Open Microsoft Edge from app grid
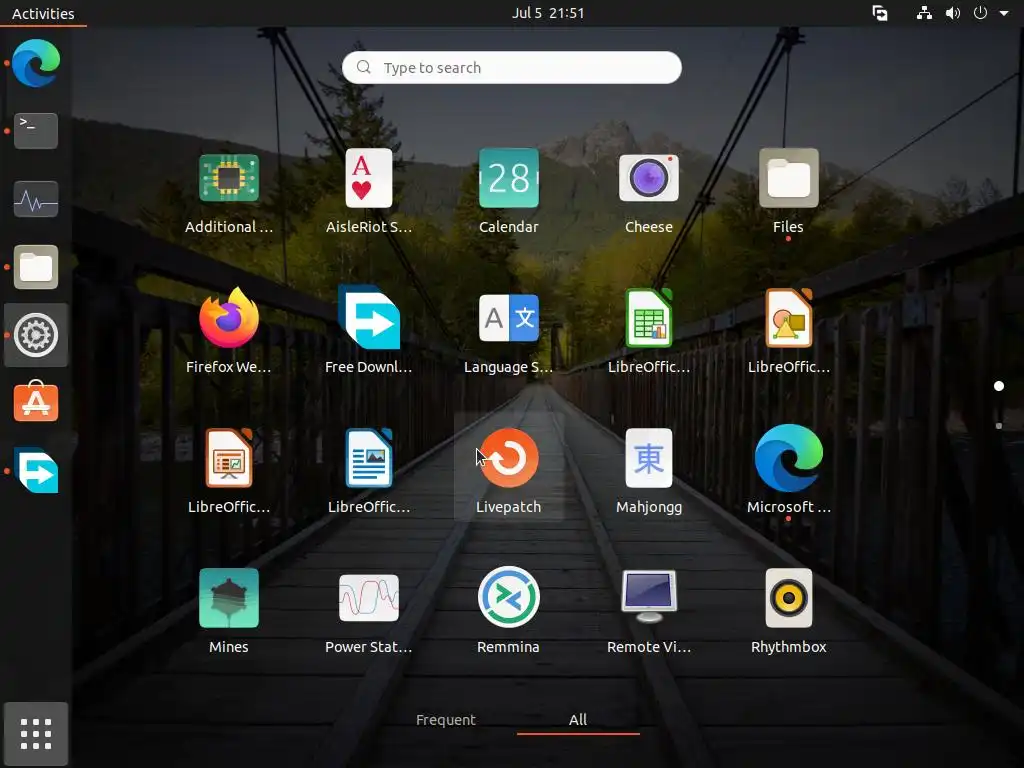This screenshot has width=1024, height=768. pos(788,458)
